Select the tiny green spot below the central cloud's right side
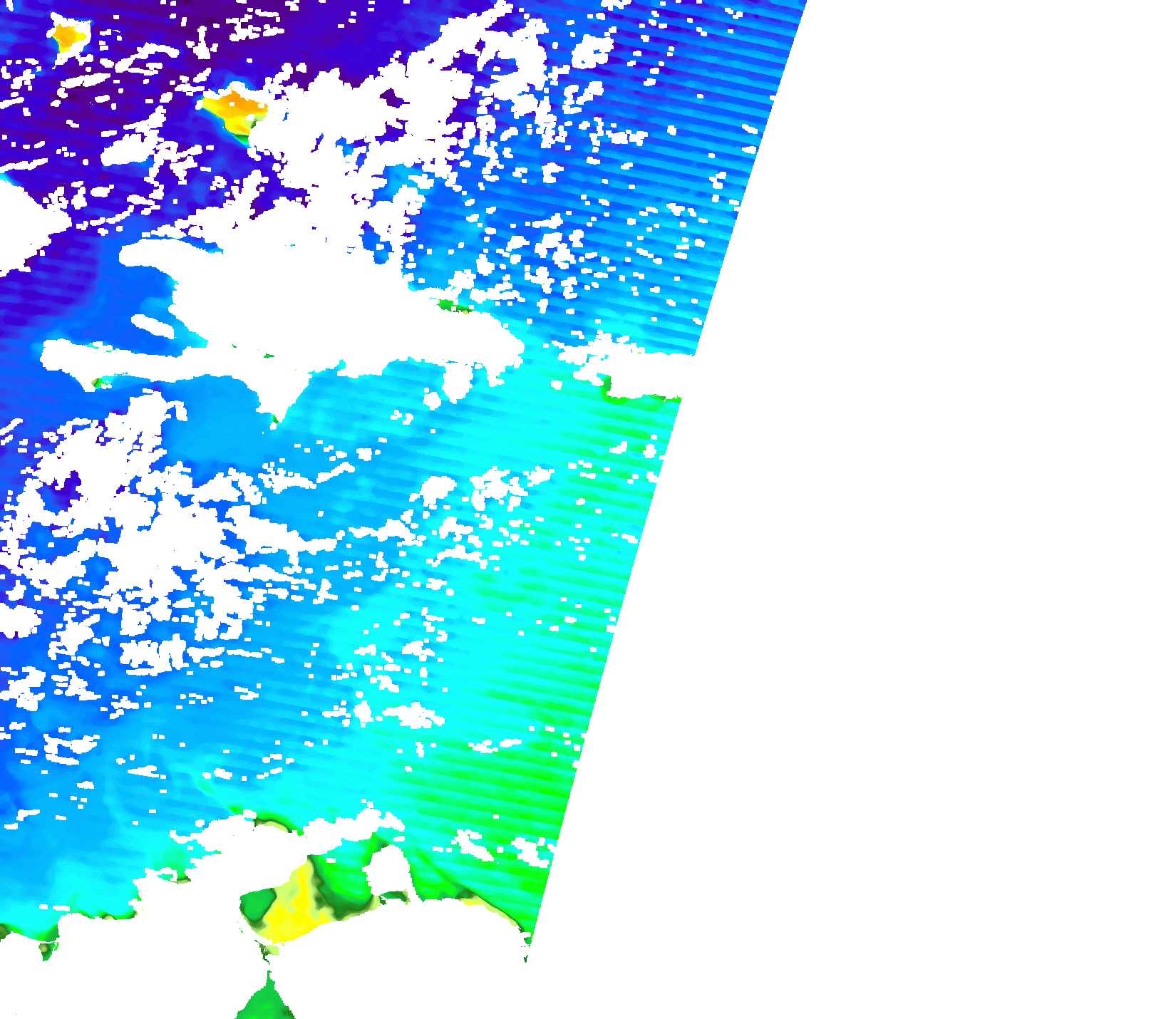 (450, 306)
